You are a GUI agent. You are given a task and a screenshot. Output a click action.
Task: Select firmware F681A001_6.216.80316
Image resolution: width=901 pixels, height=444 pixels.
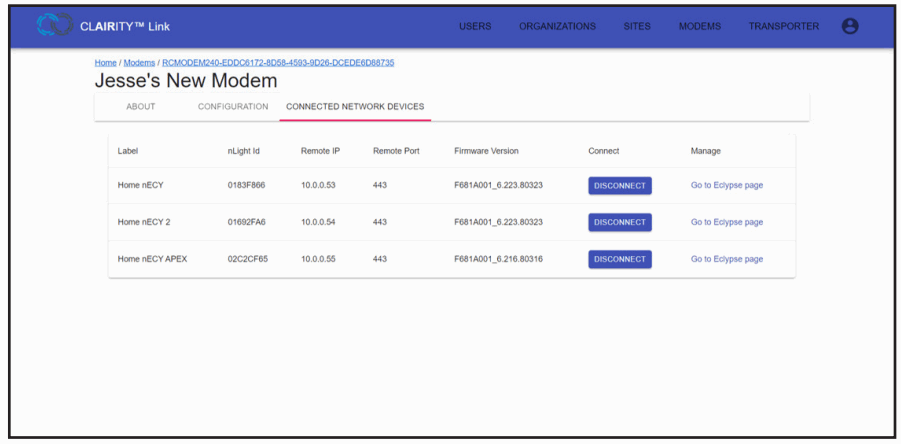[498, 259]
